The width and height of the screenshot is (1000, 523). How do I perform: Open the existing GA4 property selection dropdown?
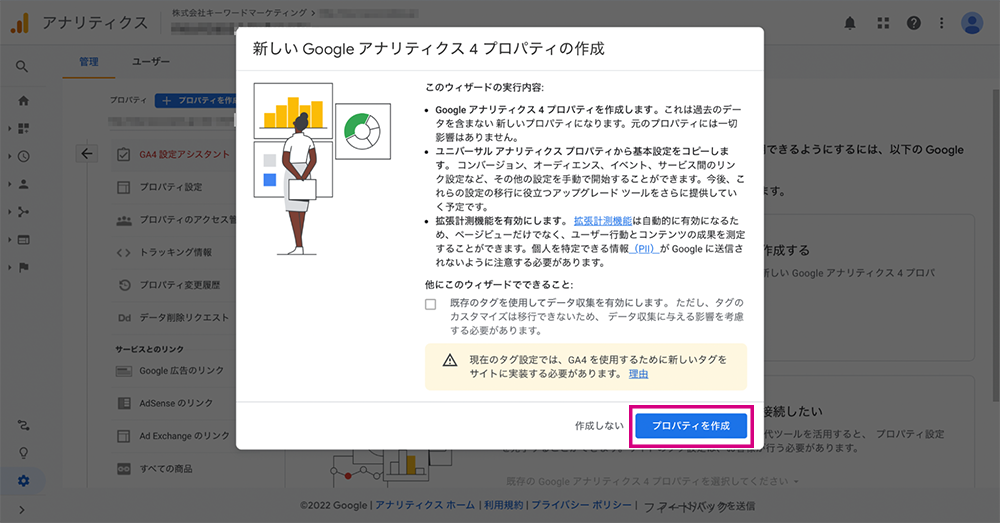tap(652, 481)
